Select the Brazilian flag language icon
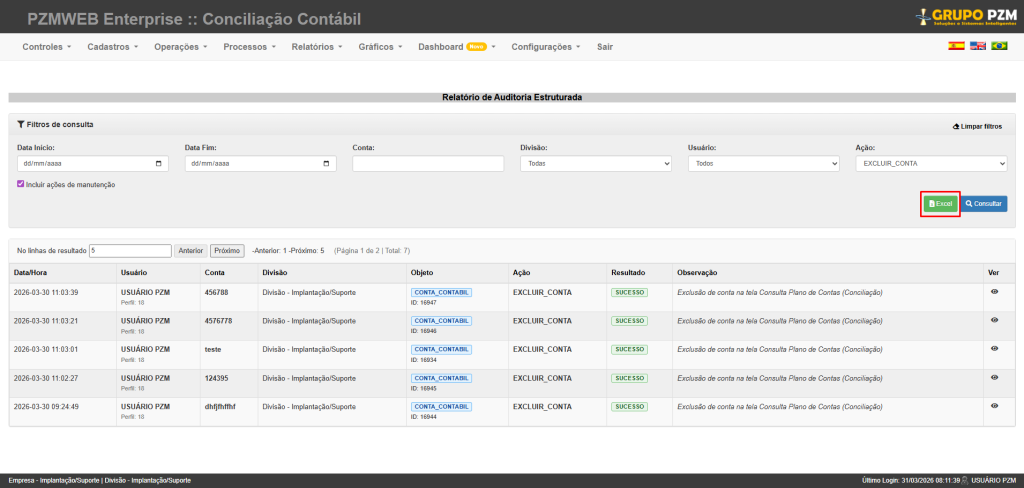This screenshot has height=488, width=1024. (x=999, y=46)
